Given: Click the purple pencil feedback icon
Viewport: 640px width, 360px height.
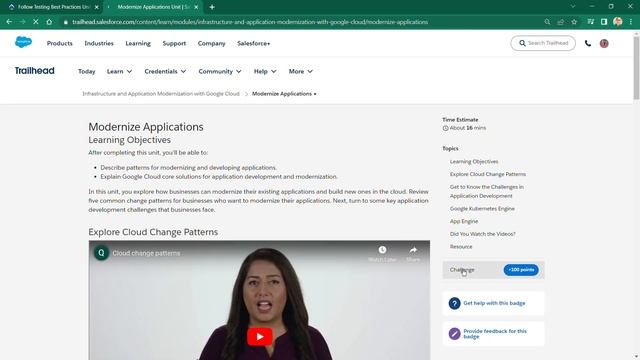Looking at the screenshot, I should click(454, 334).
